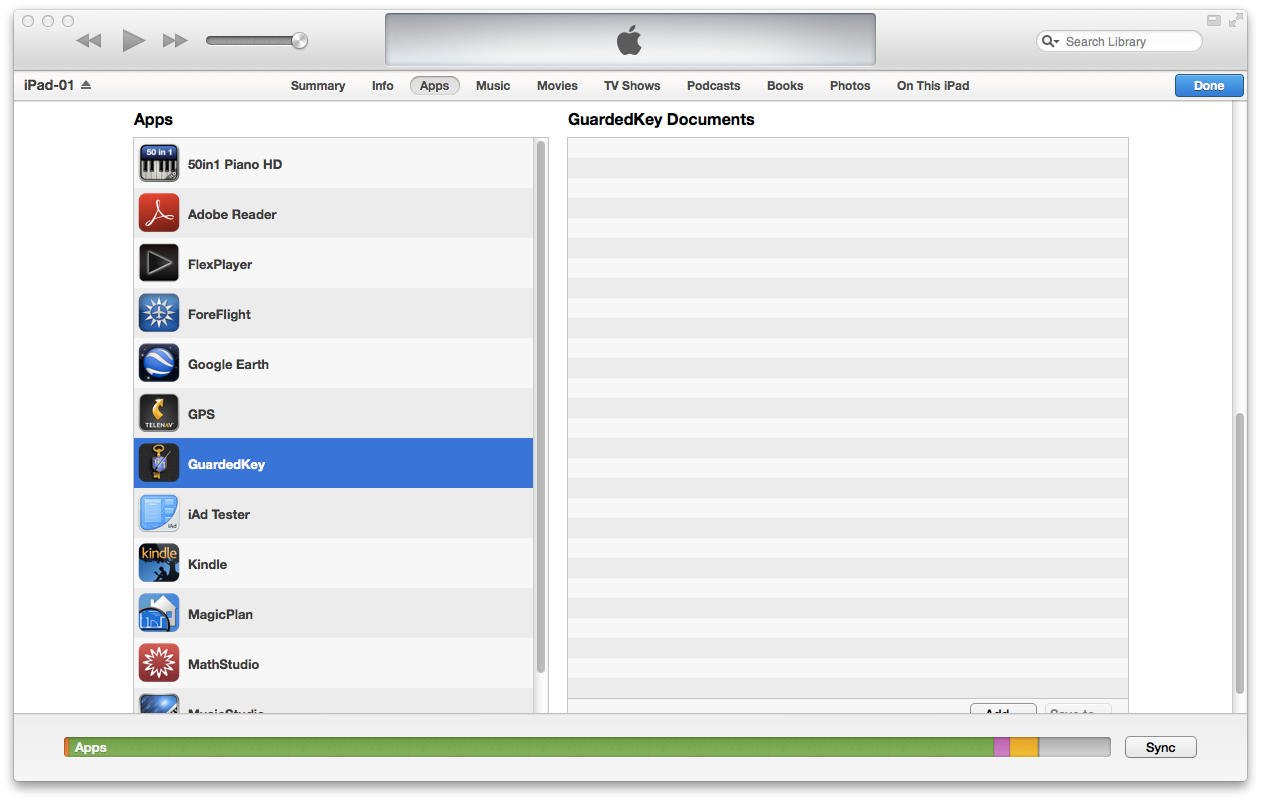This screenshot has width=1261, height=801.
Task: Open the On This iPad tab
Action: 933,86
